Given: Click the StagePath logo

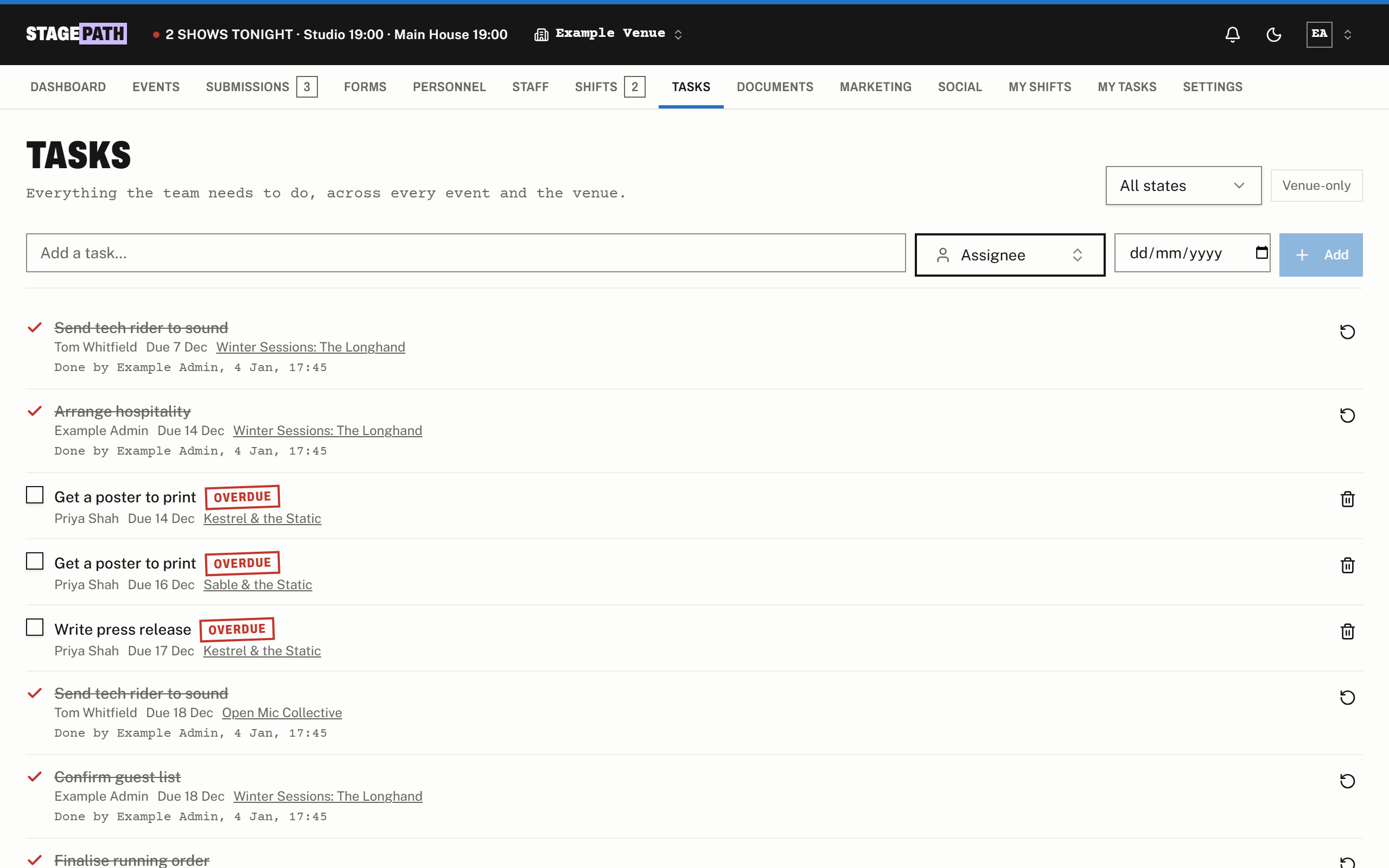Looking at the screenshot, I should click(77, 34).
